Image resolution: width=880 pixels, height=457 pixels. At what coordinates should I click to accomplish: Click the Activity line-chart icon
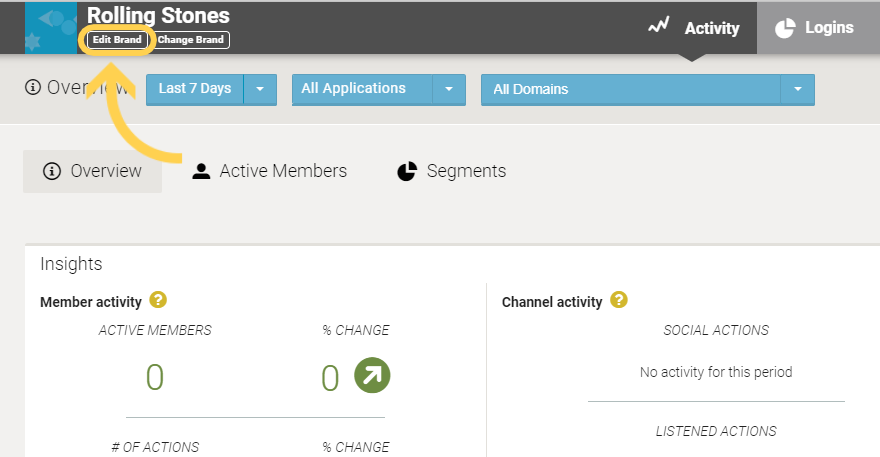coord(659,25)
